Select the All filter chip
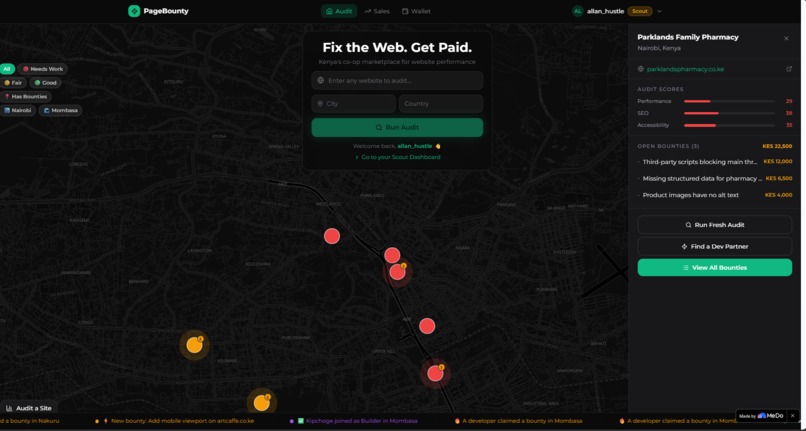This screenshot has width=806, height=431. click(7, 69)
